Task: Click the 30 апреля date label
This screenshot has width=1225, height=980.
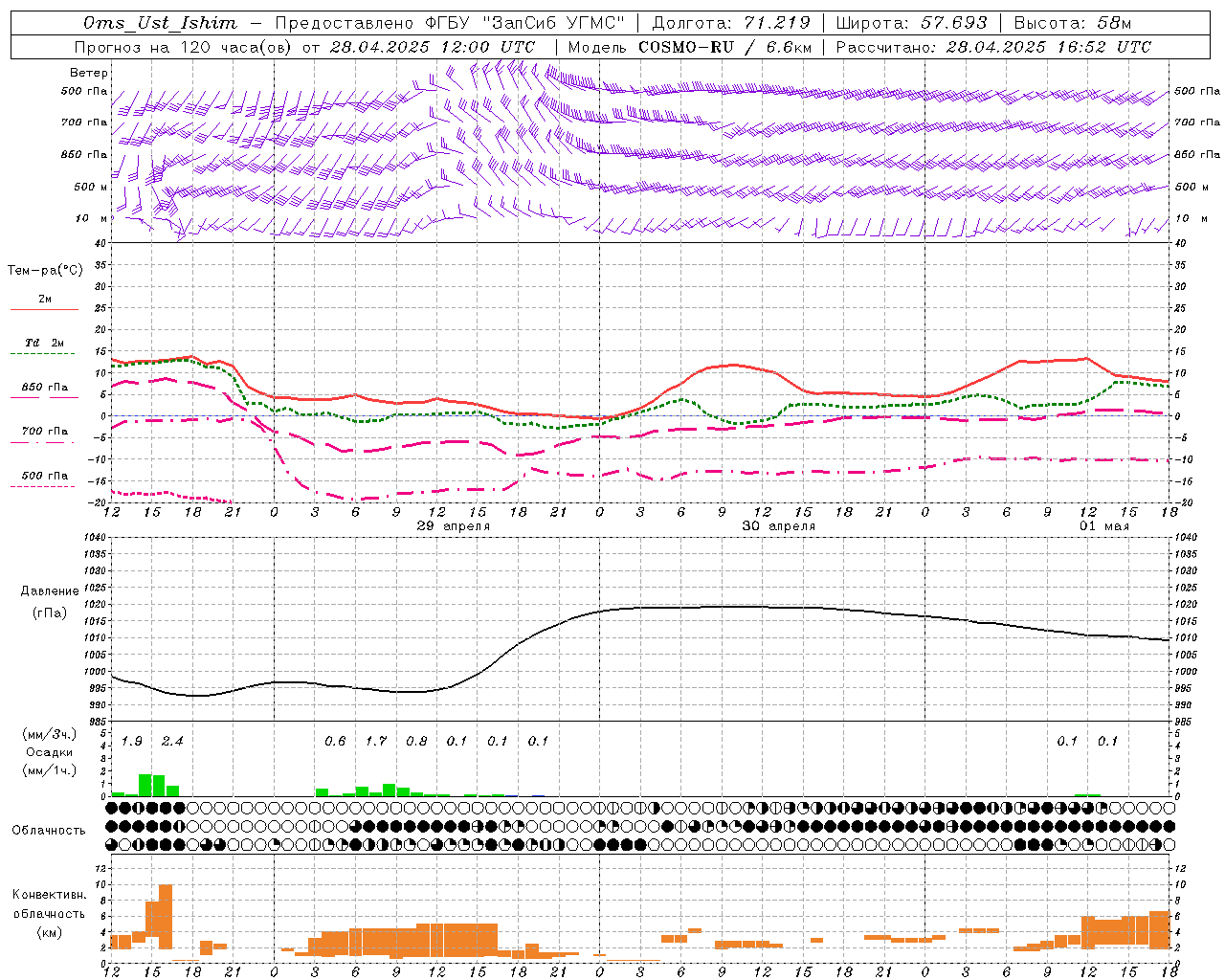Action: pos(779,526)
